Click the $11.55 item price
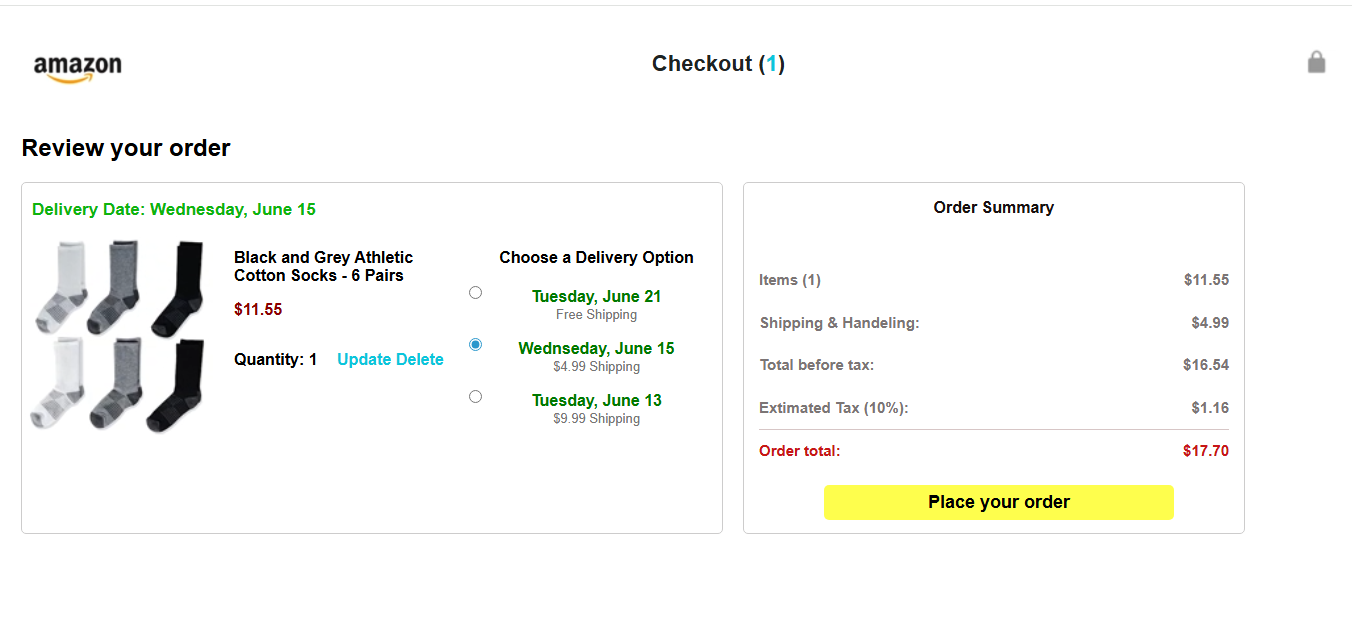This screenshot has height=642, width=1352. click(258, 310)
